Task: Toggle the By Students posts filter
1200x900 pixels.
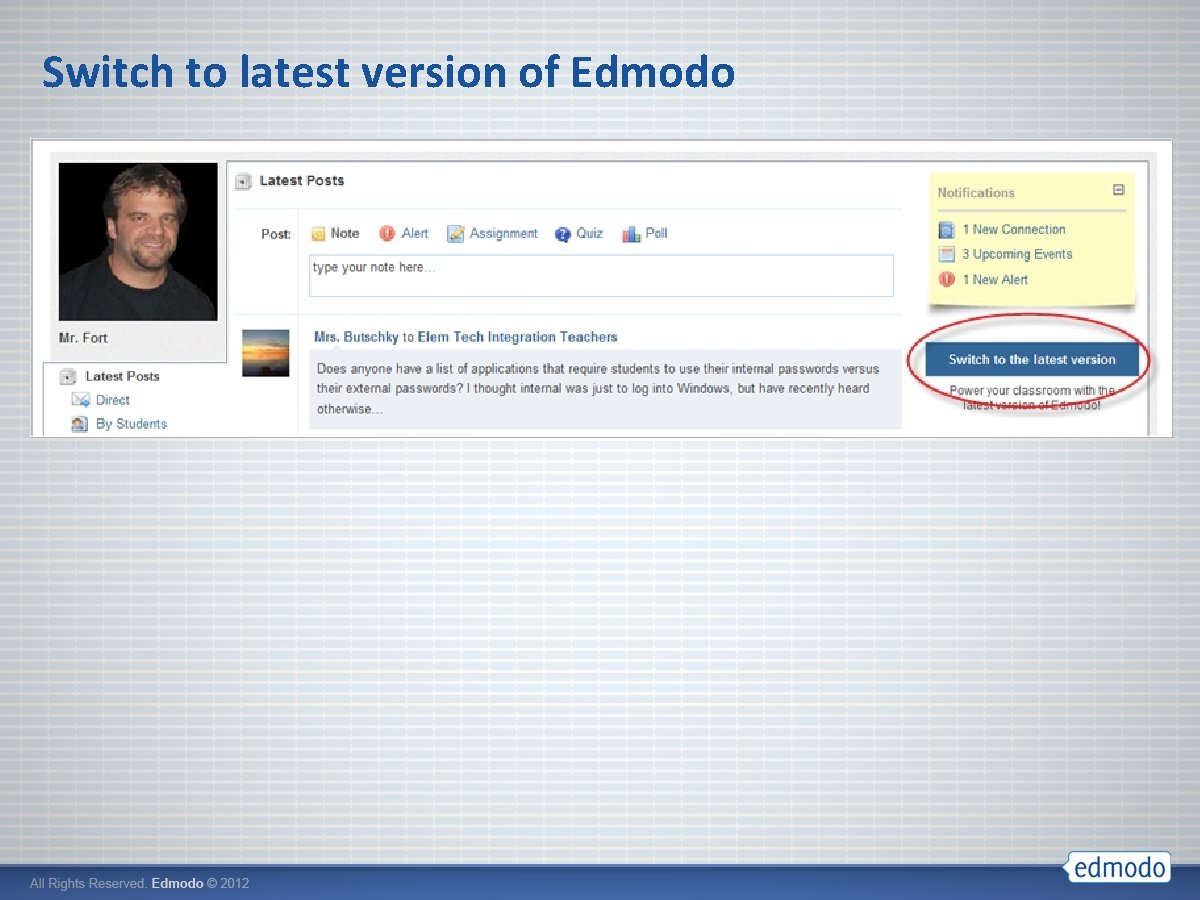Action: click(129, 423)
